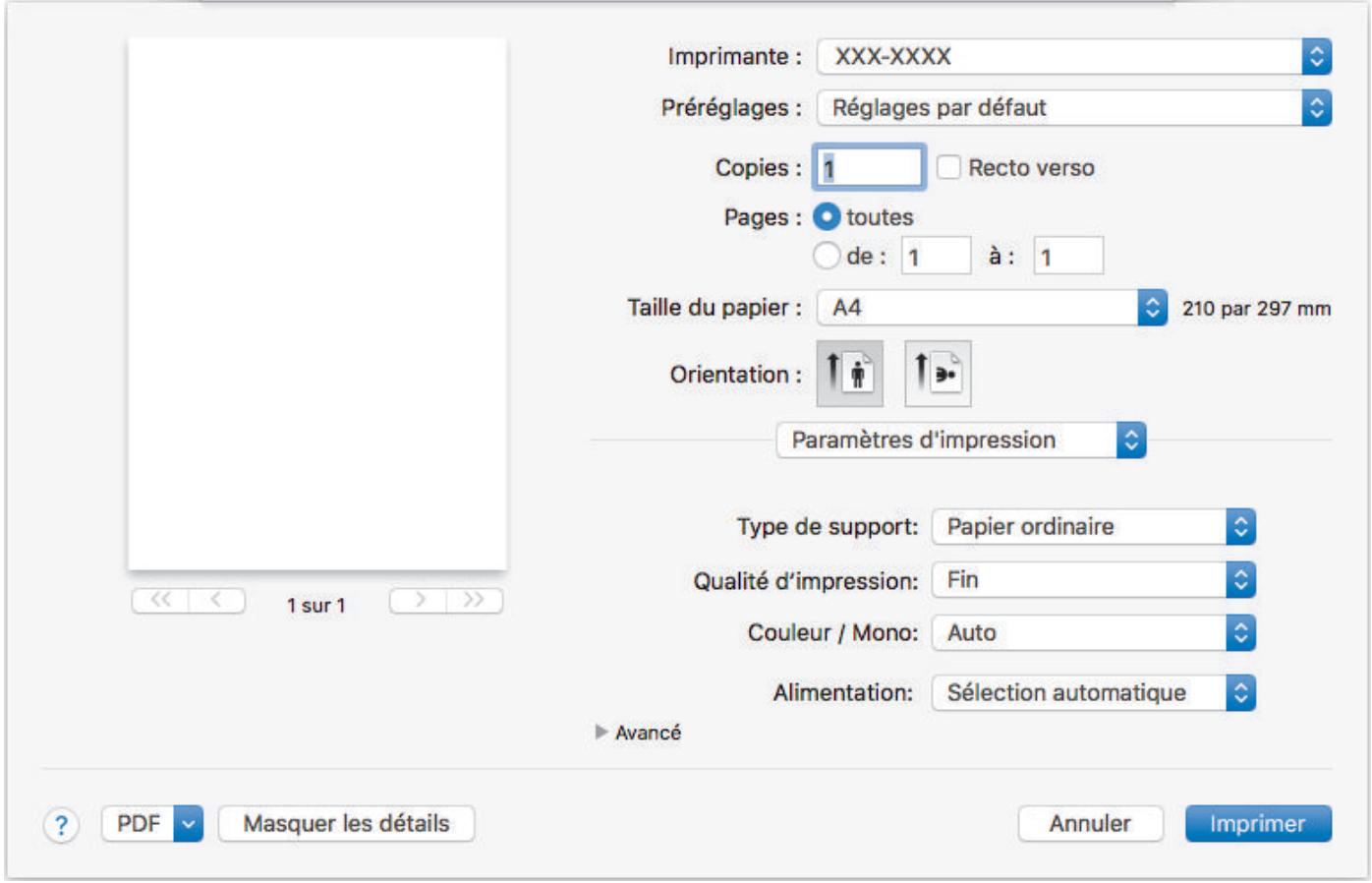Open the Alimentation dropdown
The height and width of the screenshot is (883, 1372).
point(1094,692)
